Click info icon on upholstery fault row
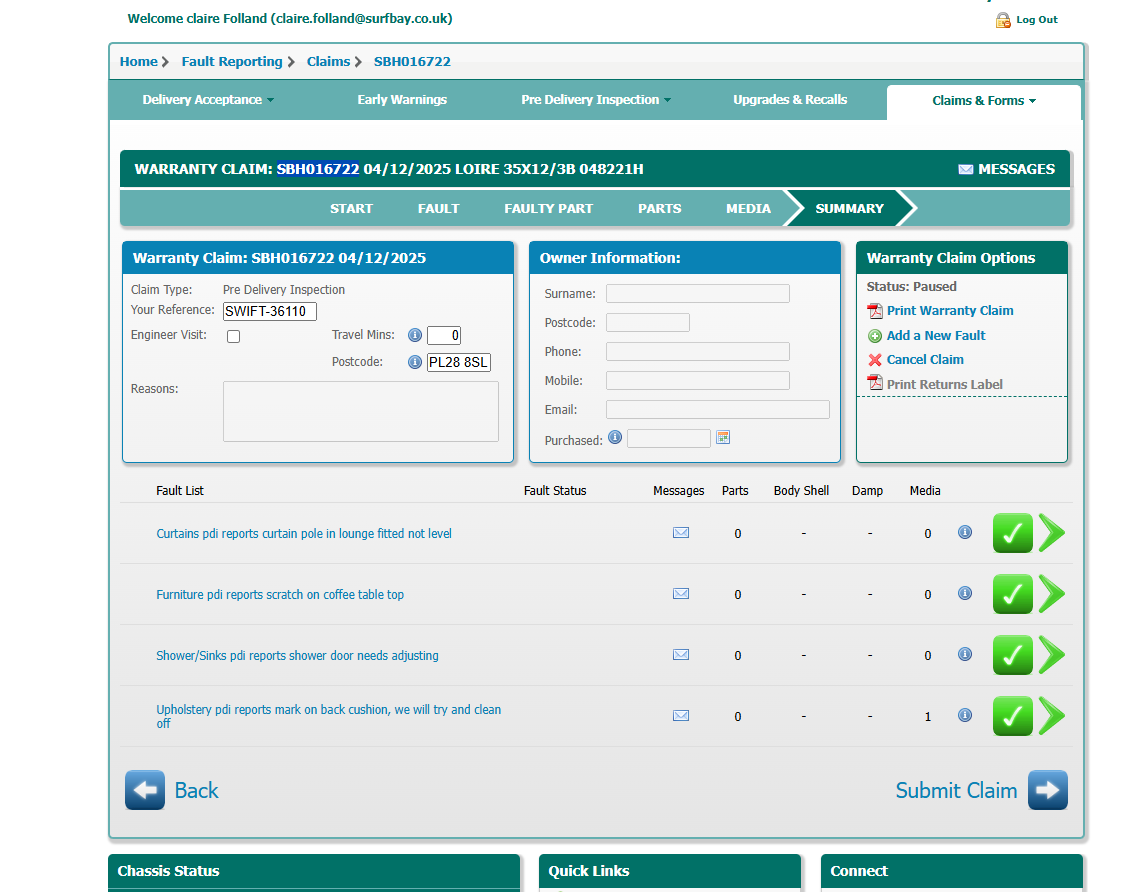Image resolution: width=1146 pixels, height=892 pixels. (x=965, y=716)
